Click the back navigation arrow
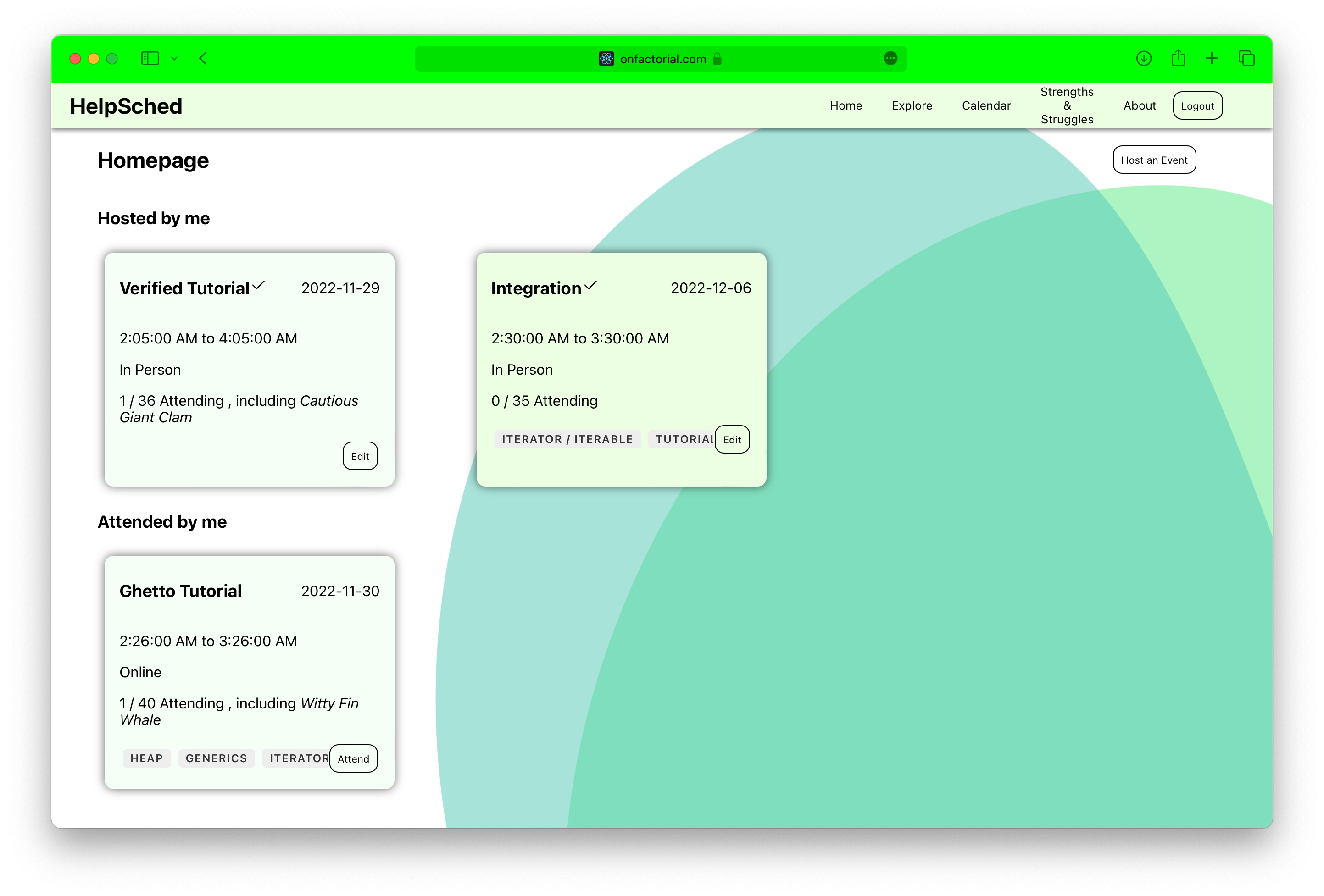The width and height of the screenshot is (1324, 896). (x=203, y=58)
